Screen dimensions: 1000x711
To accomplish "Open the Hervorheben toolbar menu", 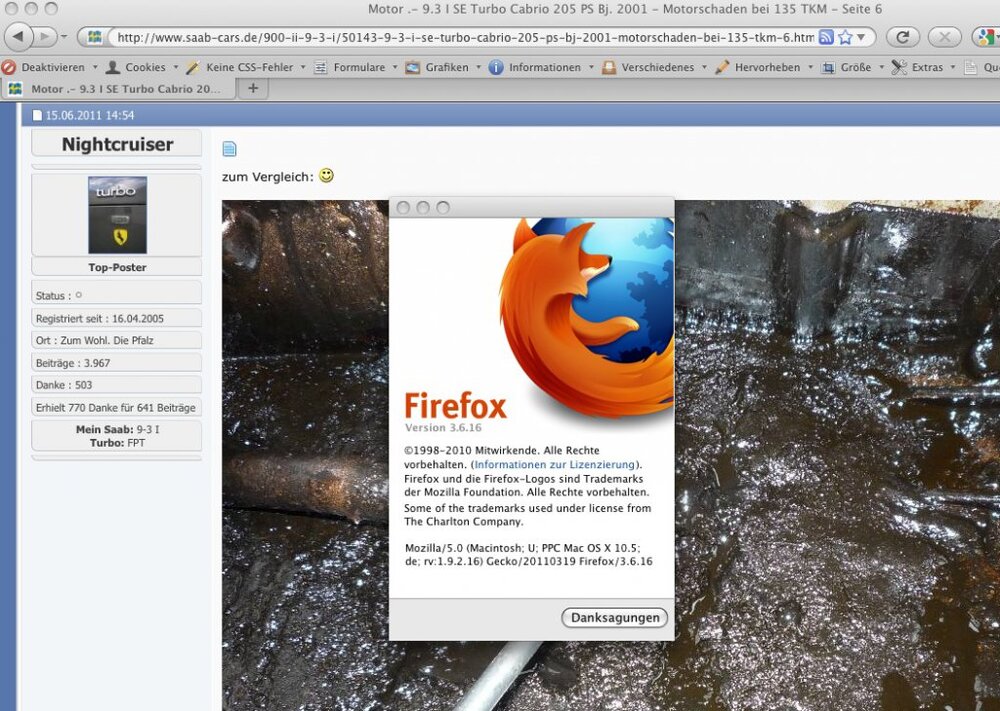I will click(x=767, y=67).
